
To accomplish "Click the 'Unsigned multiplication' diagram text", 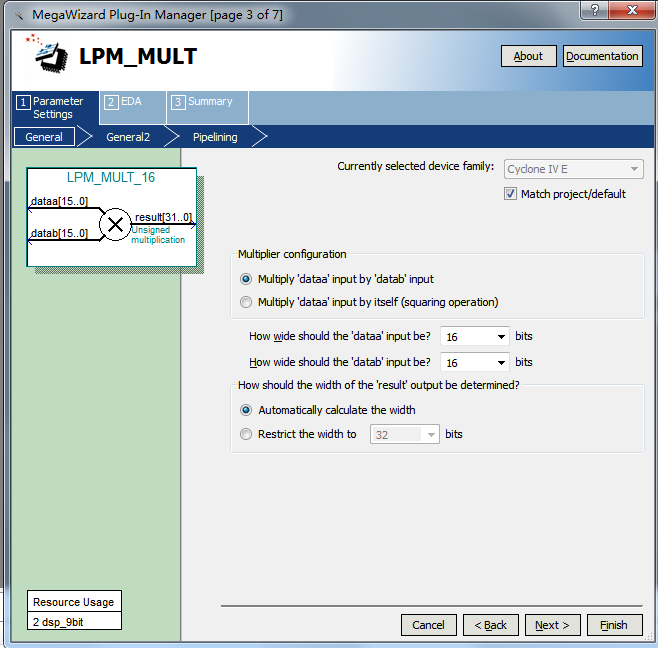I will point(158,235).
